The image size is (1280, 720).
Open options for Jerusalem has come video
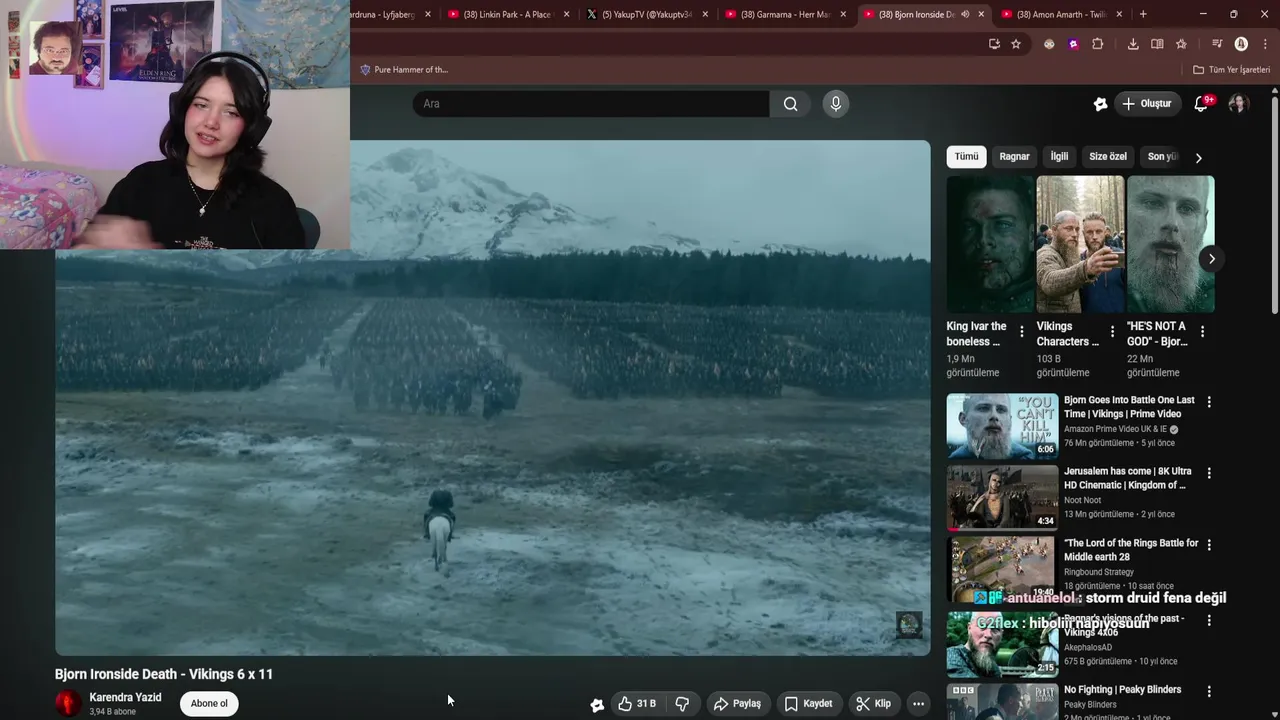tap(1209, 473)
